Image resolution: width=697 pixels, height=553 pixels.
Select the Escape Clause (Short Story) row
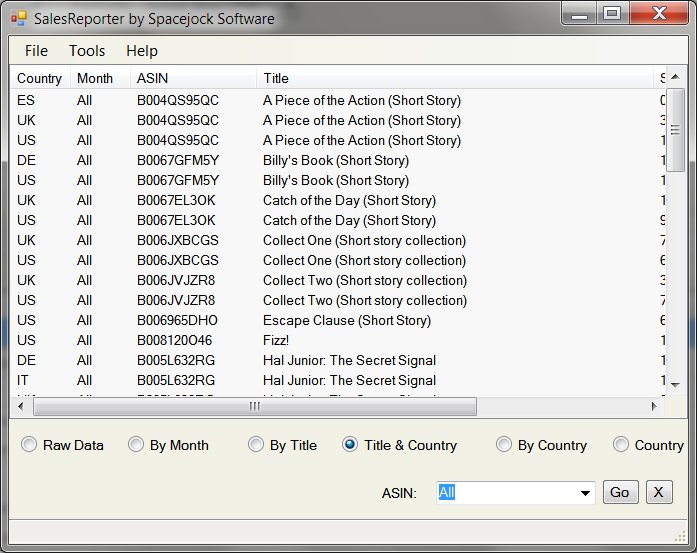pos(338,320)
